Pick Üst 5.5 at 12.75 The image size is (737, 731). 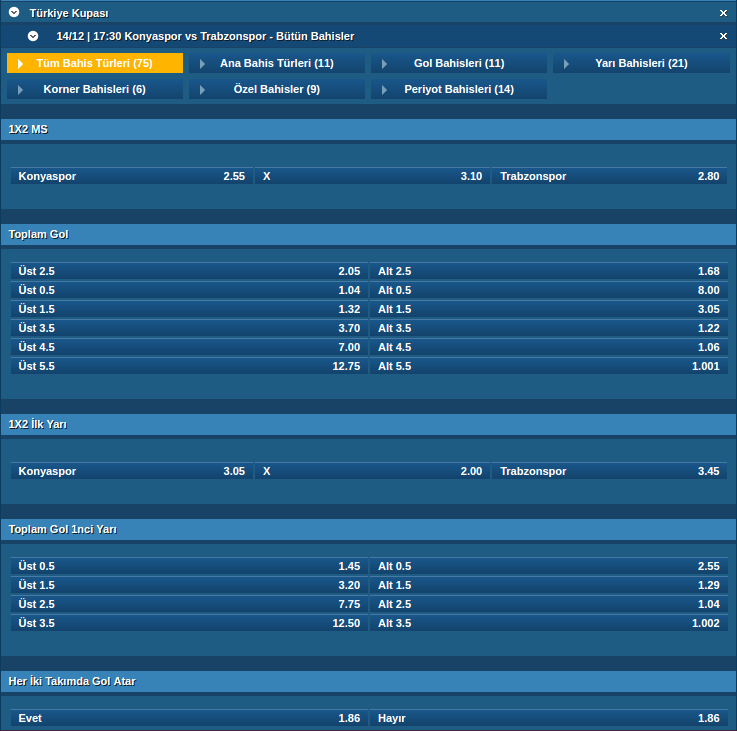[189, 366]
